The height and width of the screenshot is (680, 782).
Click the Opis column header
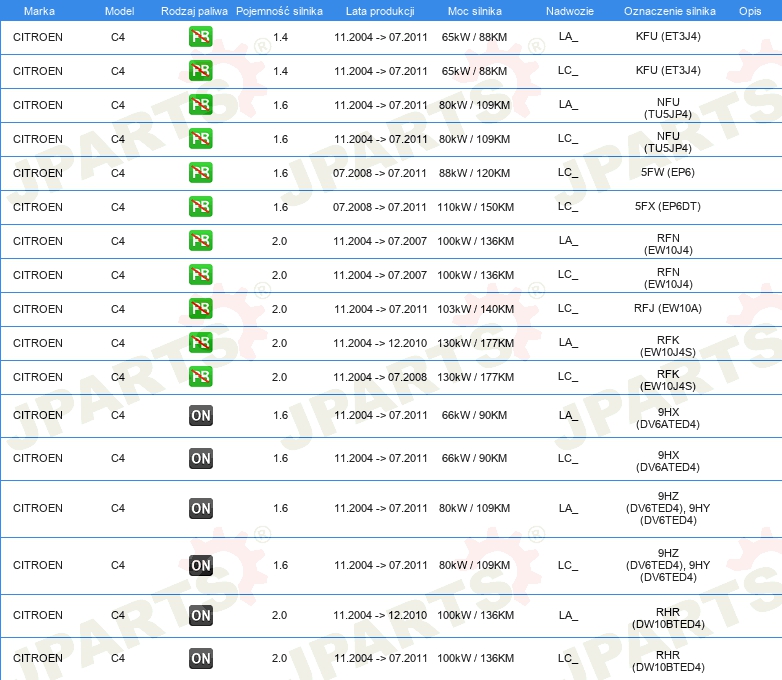[x=750, y=11]
